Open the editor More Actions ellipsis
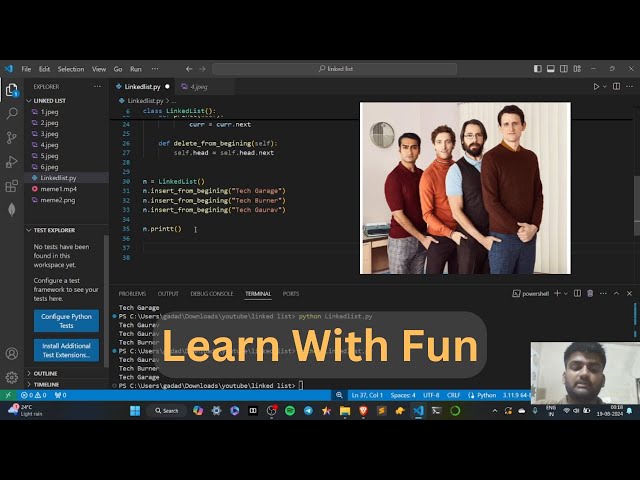The width and height of the screenshot is (640, 480). click(x=629, y=87)
